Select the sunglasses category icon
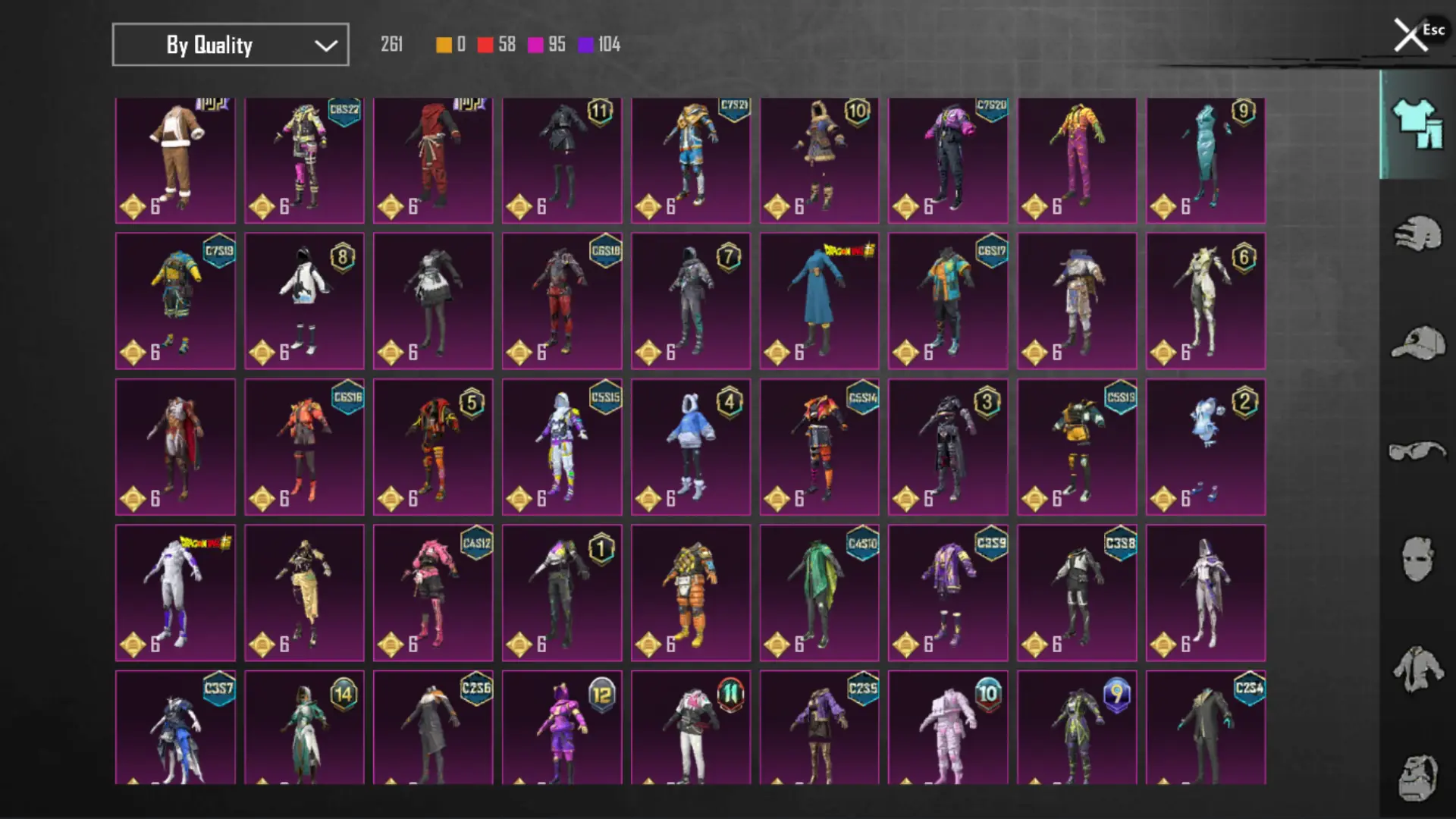Image resolution: width=1456 pixels, height=819 pixels. (1417, 451)
